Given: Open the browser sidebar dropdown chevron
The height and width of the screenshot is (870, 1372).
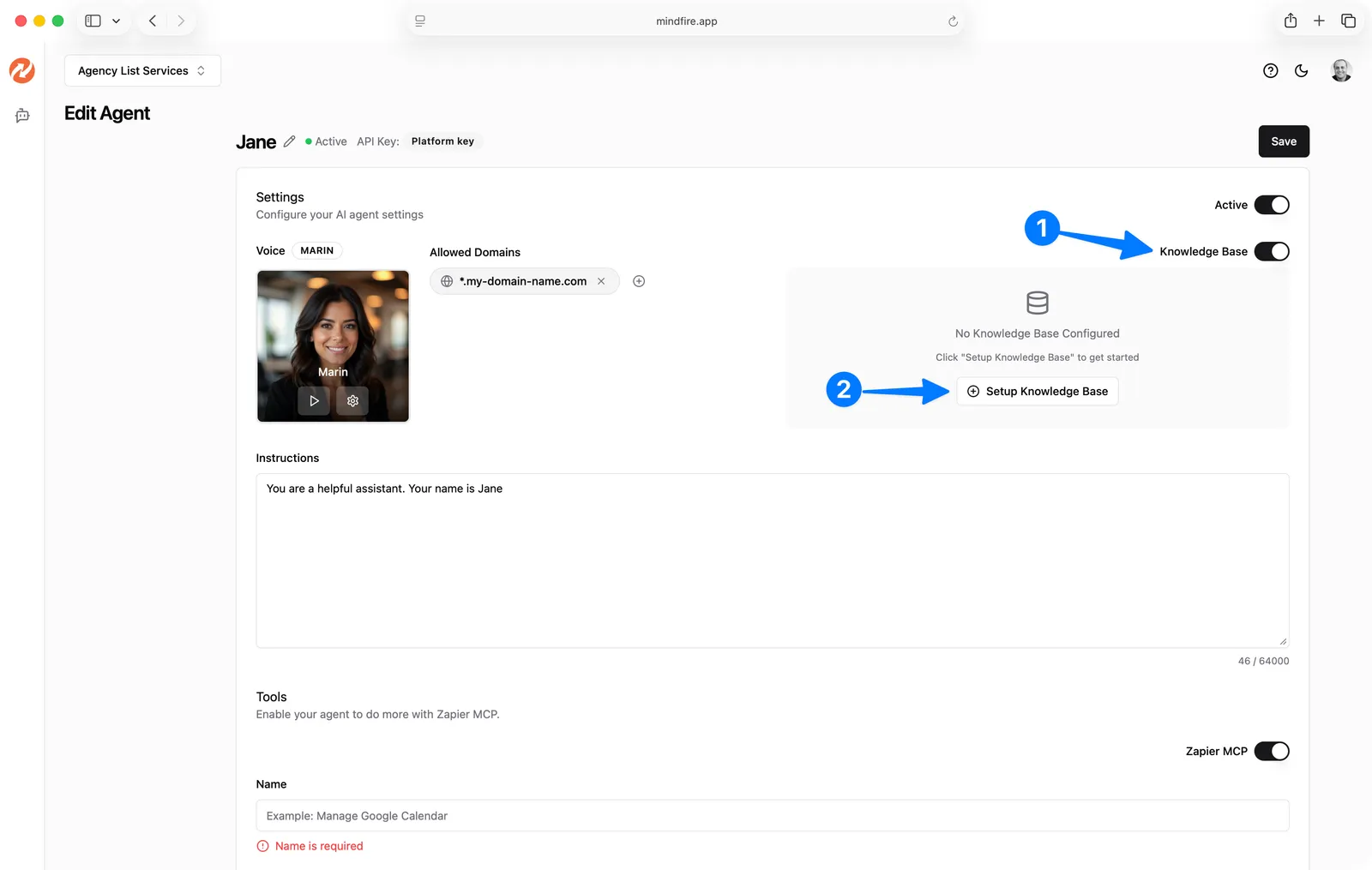Looking at the screenshot, I should click(x=117, y=21).
